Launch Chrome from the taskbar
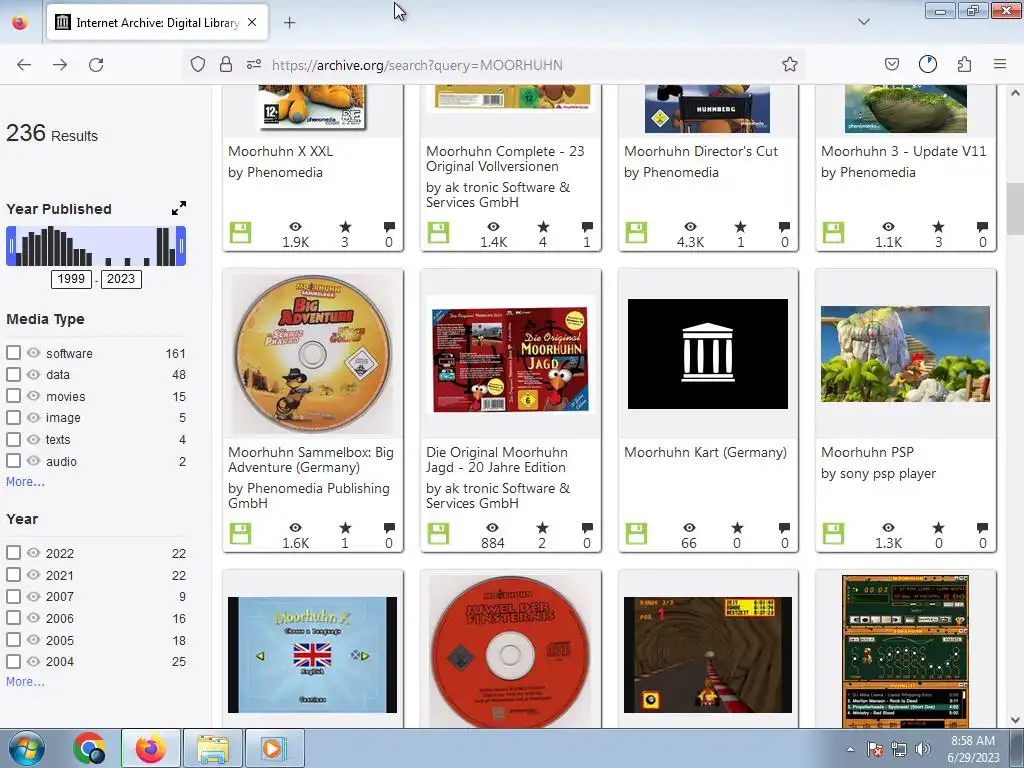This screenshot has width=1024, height=768. (89, 748)
